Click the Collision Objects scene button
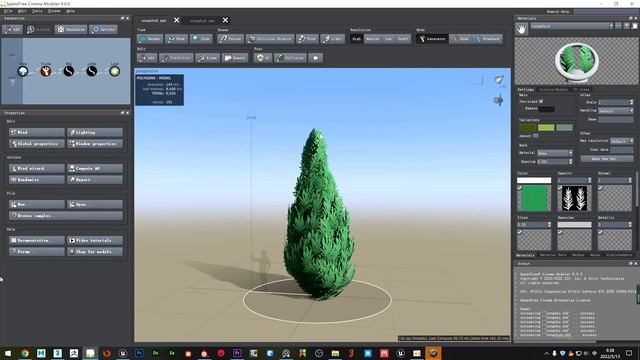Image resolution: width=640 pixels, height=360 pixels. click(270, 39)
